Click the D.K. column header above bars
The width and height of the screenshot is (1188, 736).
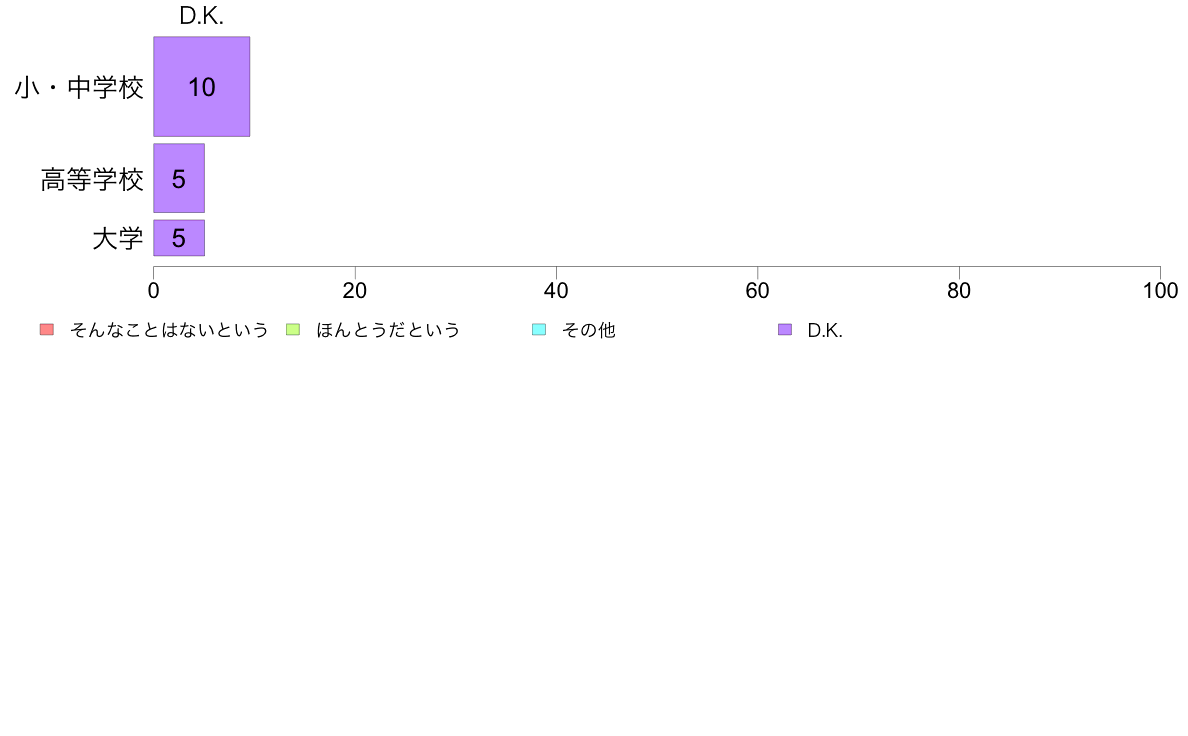point(202,16)
